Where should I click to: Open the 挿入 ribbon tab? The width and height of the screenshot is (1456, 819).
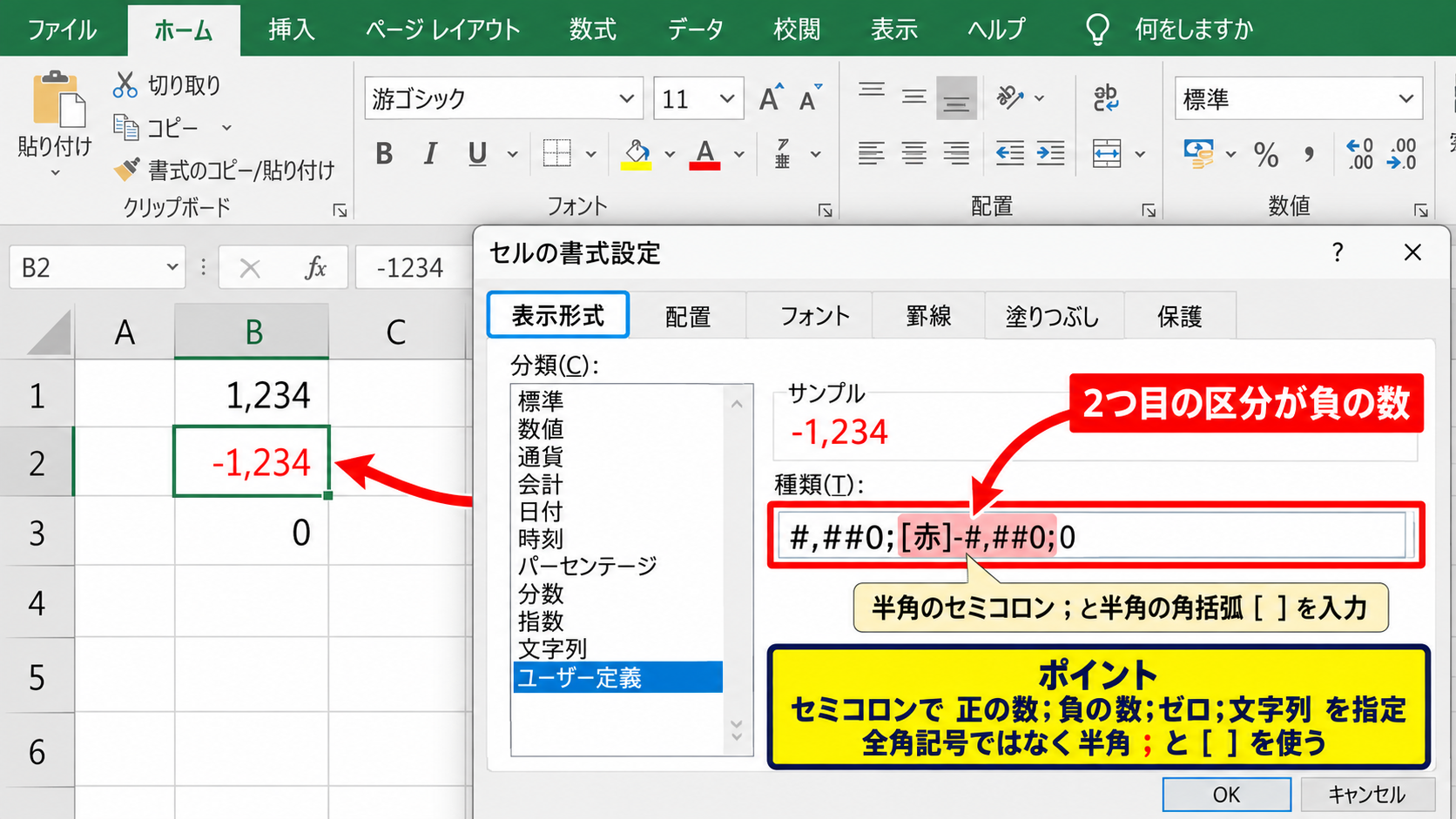291,29
